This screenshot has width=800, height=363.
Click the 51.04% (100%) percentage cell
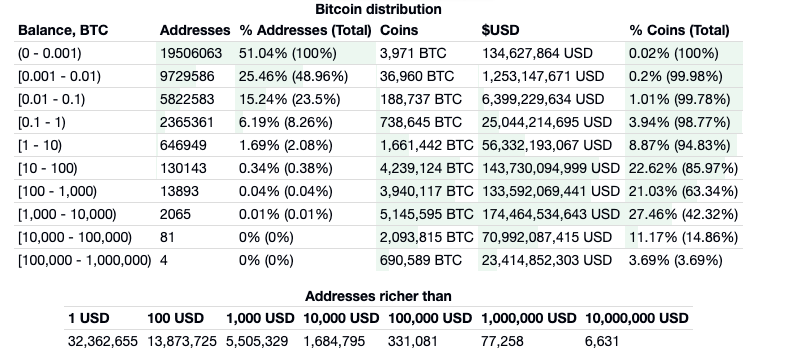coord(288,53)
